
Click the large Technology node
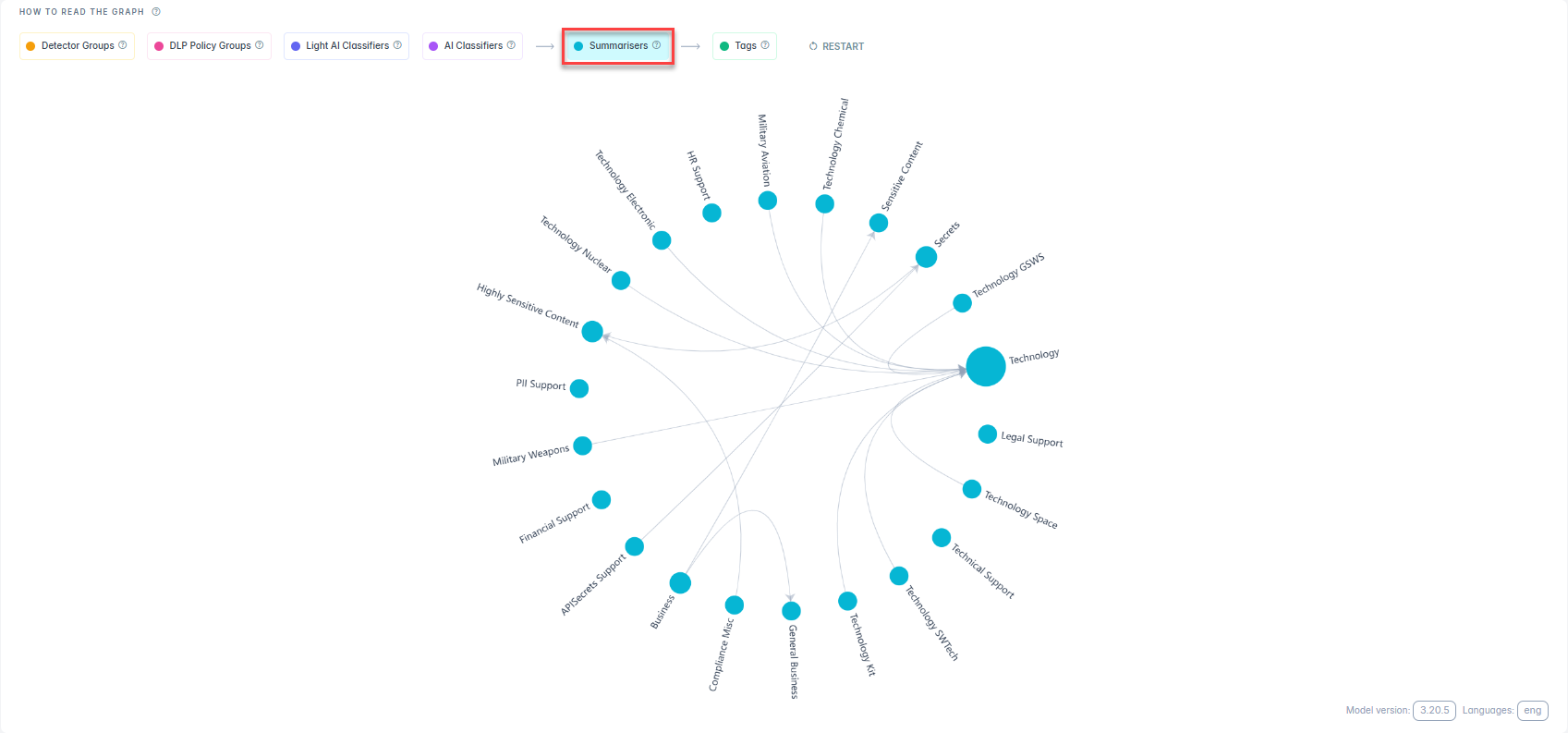tap(986, 366)
